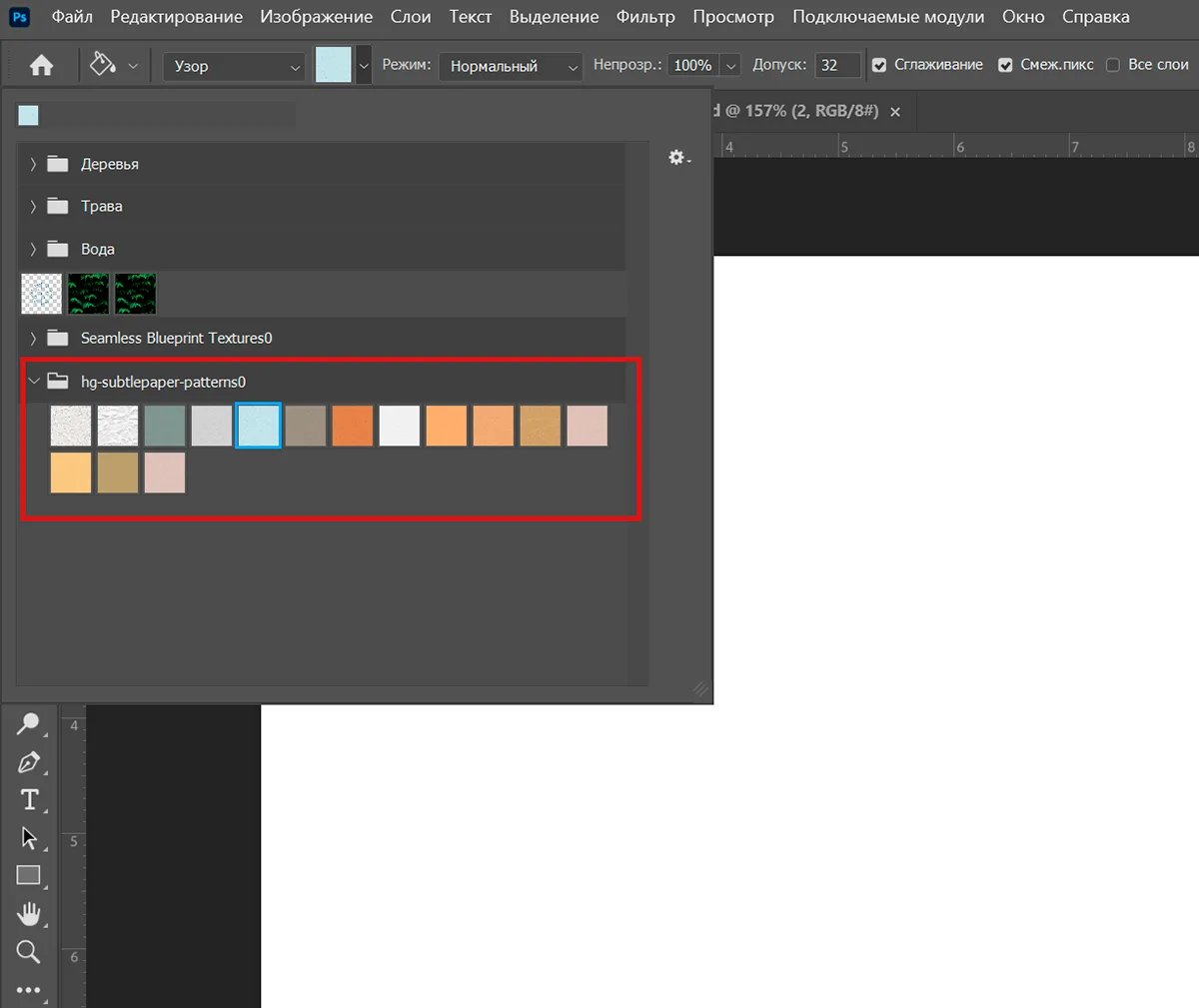Open the Подключаемые модули menu

pos(888,17)
